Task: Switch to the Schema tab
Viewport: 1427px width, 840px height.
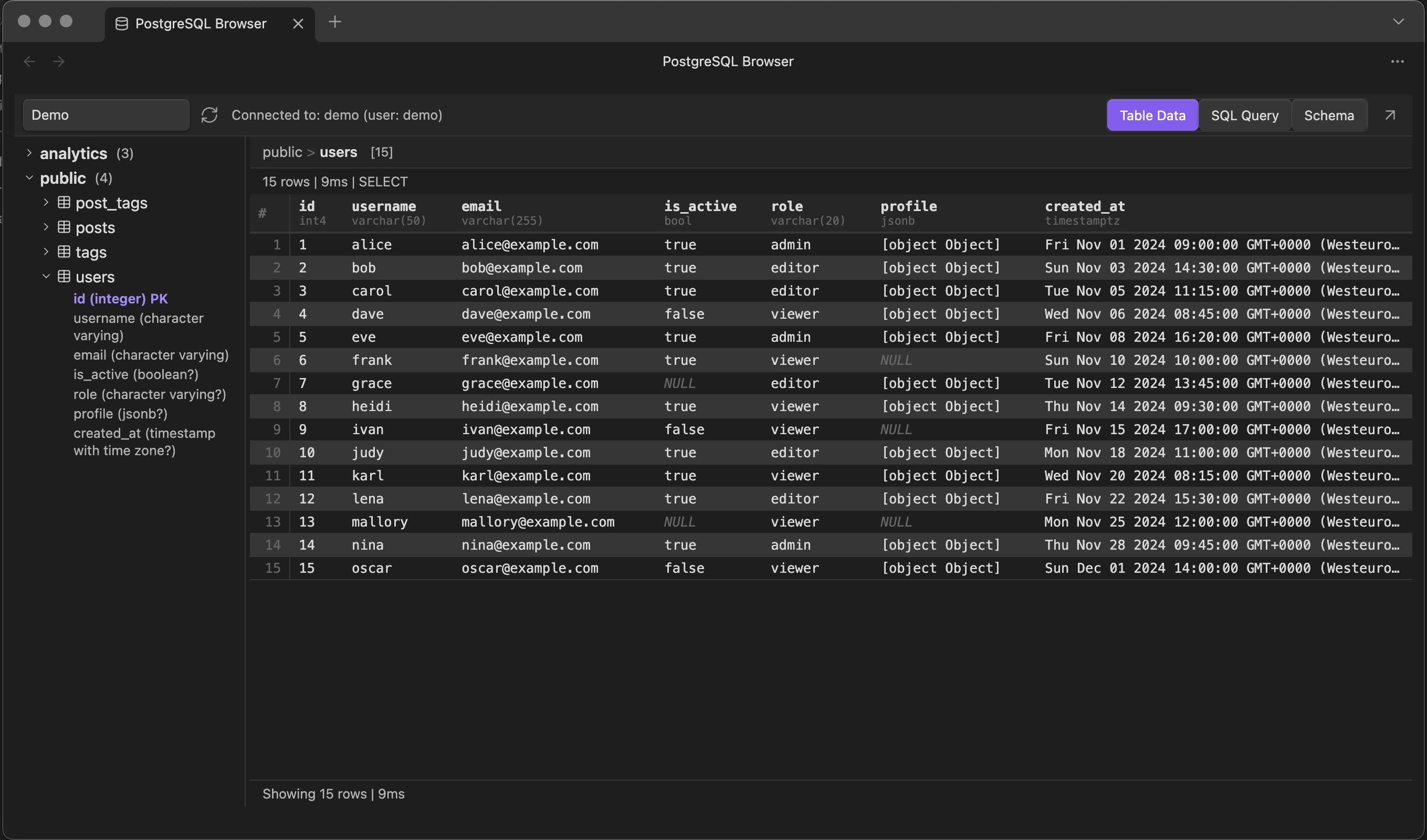Action: pos(1328,115)
